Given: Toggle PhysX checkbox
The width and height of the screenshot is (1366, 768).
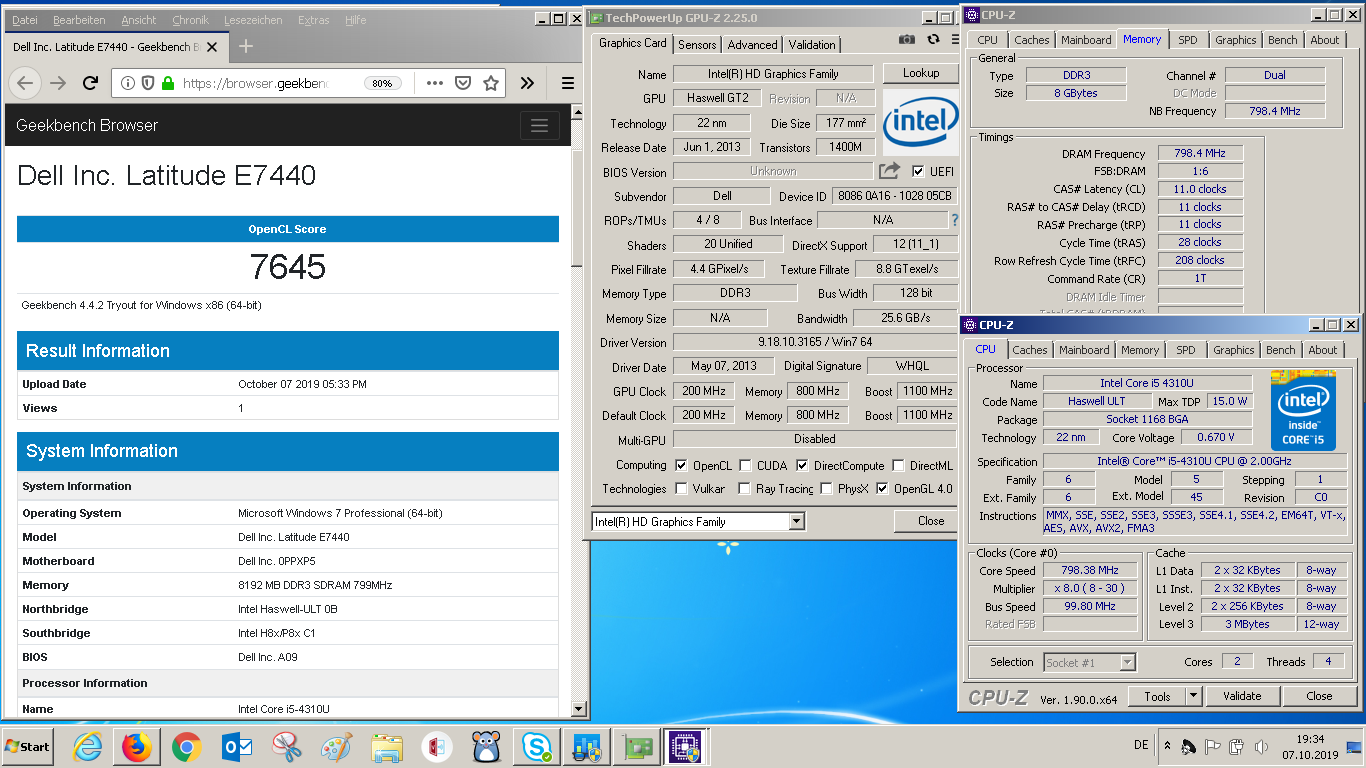Looking at the screenshot, I should [826, 489].
